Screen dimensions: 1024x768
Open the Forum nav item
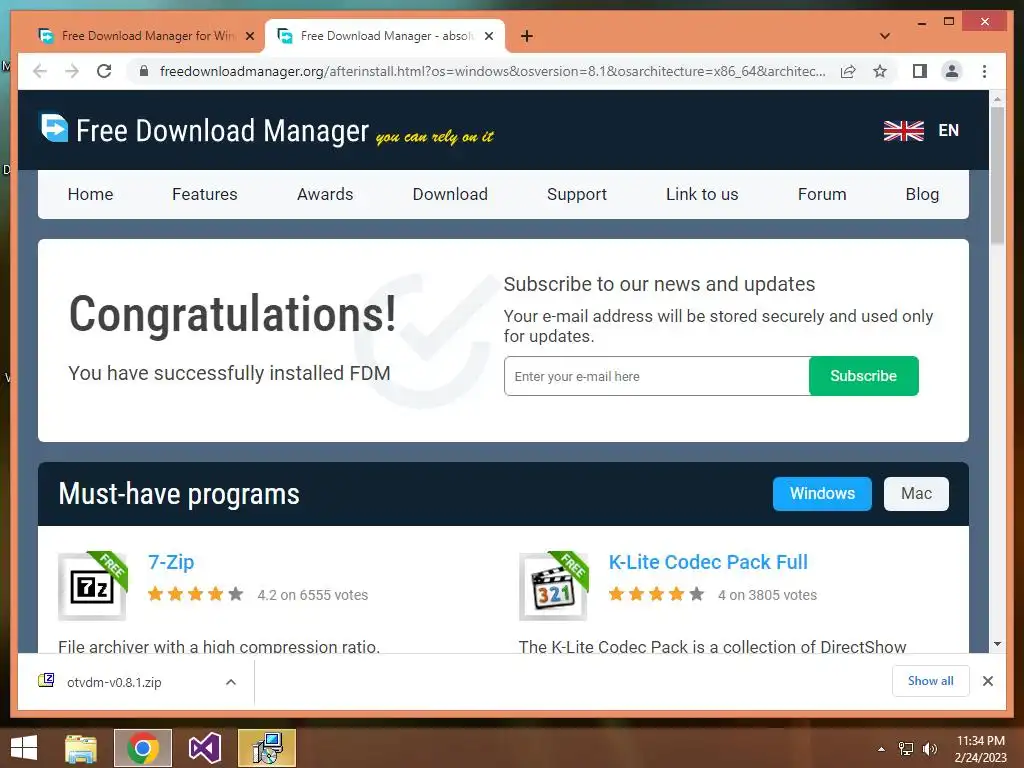point(822,194)
